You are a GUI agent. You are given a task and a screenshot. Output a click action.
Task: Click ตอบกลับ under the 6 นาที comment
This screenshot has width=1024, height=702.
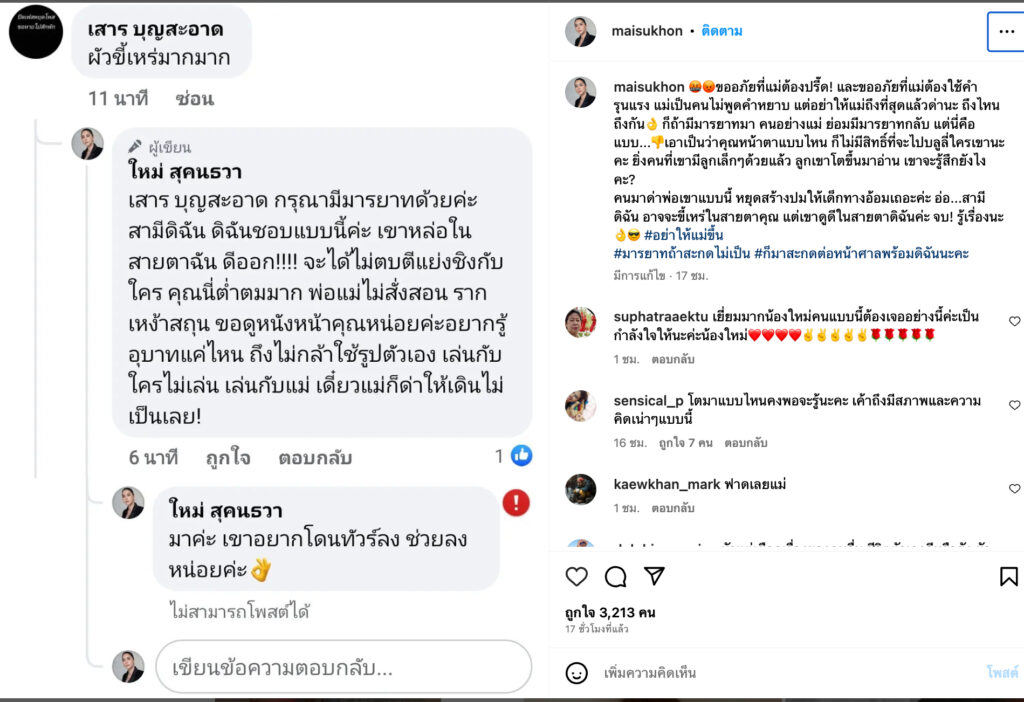tap(315, 458)
